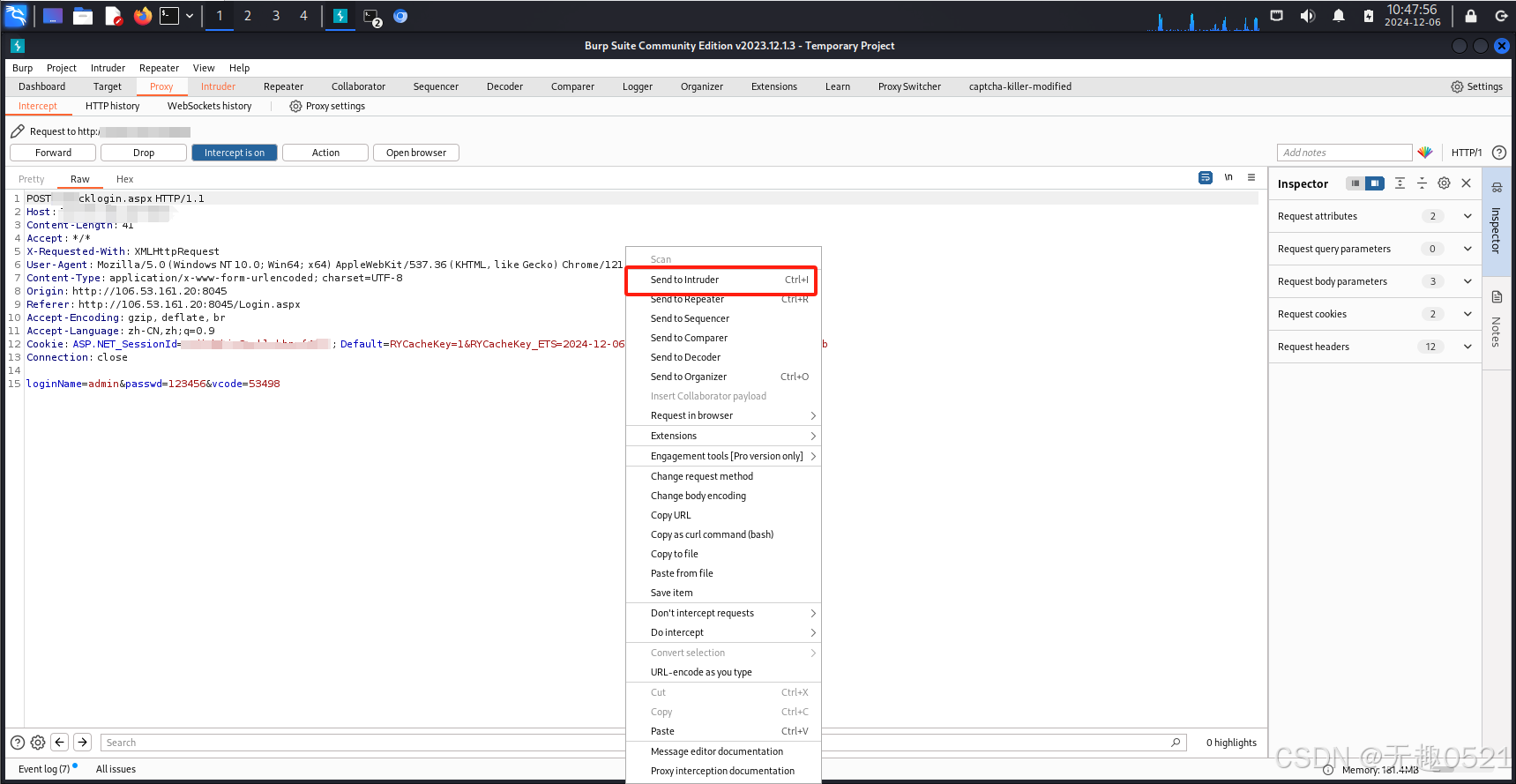This screenshot has height=784, width=1516.
Task: Open the HTTP history sub-tab
Action: tap(112, 106)
